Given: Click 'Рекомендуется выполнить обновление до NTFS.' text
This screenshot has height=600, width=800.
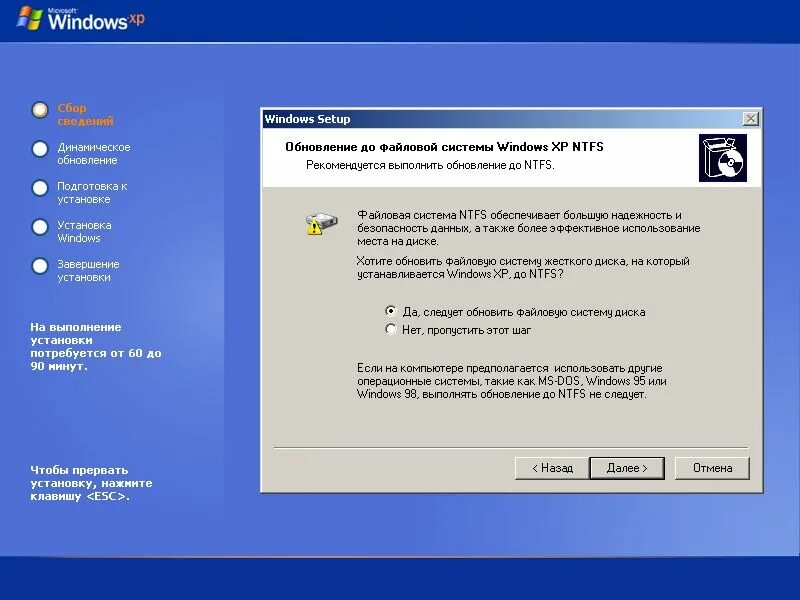Looking at the screenshot, I should tap(430, 165).
